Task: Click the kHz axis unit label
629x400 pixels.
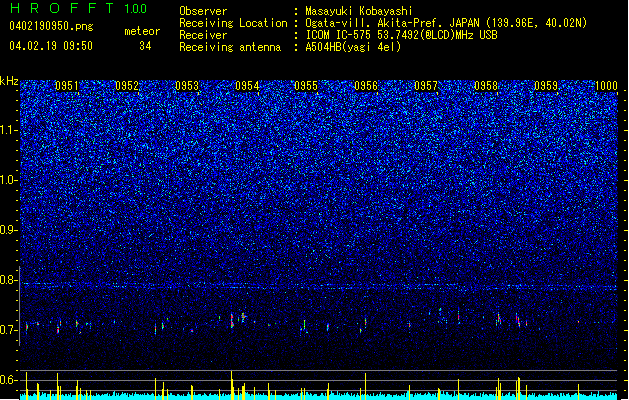Action: tap(9, 81)
